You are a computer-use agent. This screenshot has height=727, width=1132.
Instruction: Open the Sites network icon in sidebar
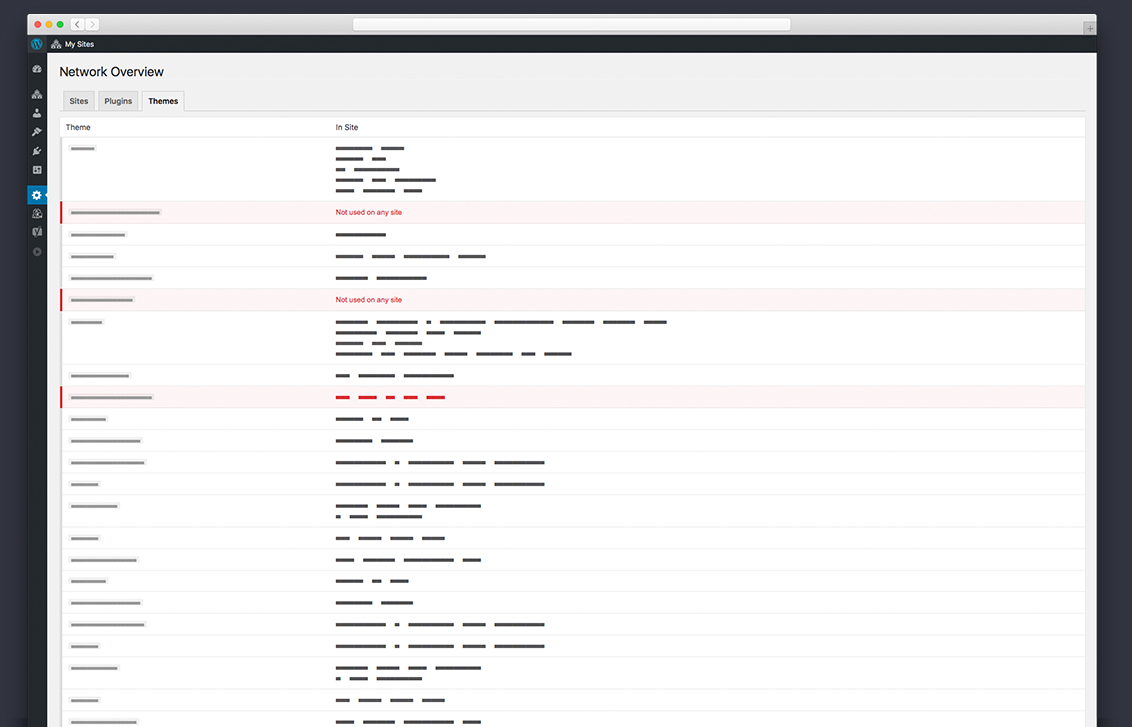click(x=37, y=94)
